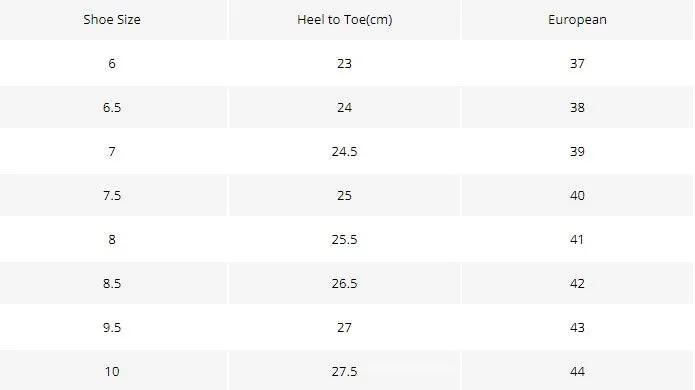
Task: Select shoe size 6 cell
Action: tap(112, 63)
